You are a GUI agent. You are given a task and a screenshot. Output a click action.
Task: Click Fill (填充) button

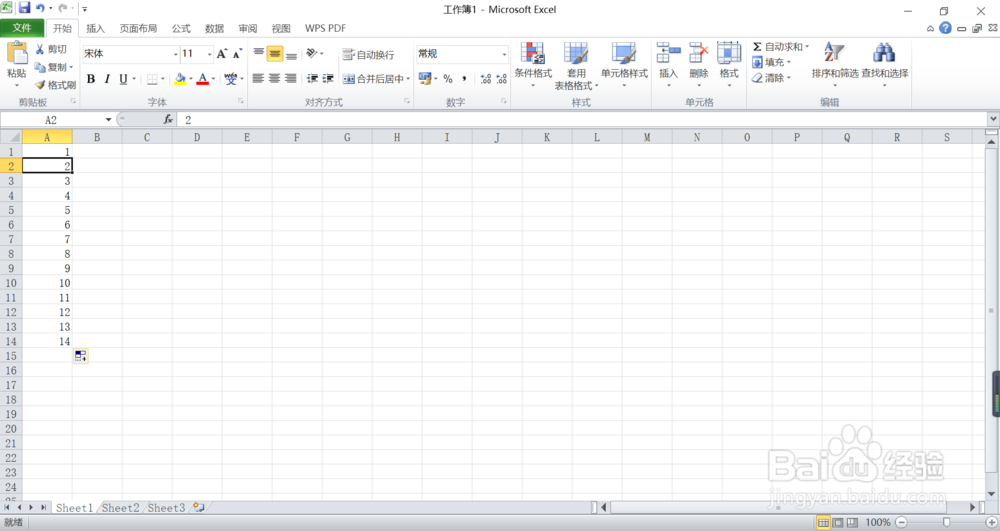click(x=768, y=62)
